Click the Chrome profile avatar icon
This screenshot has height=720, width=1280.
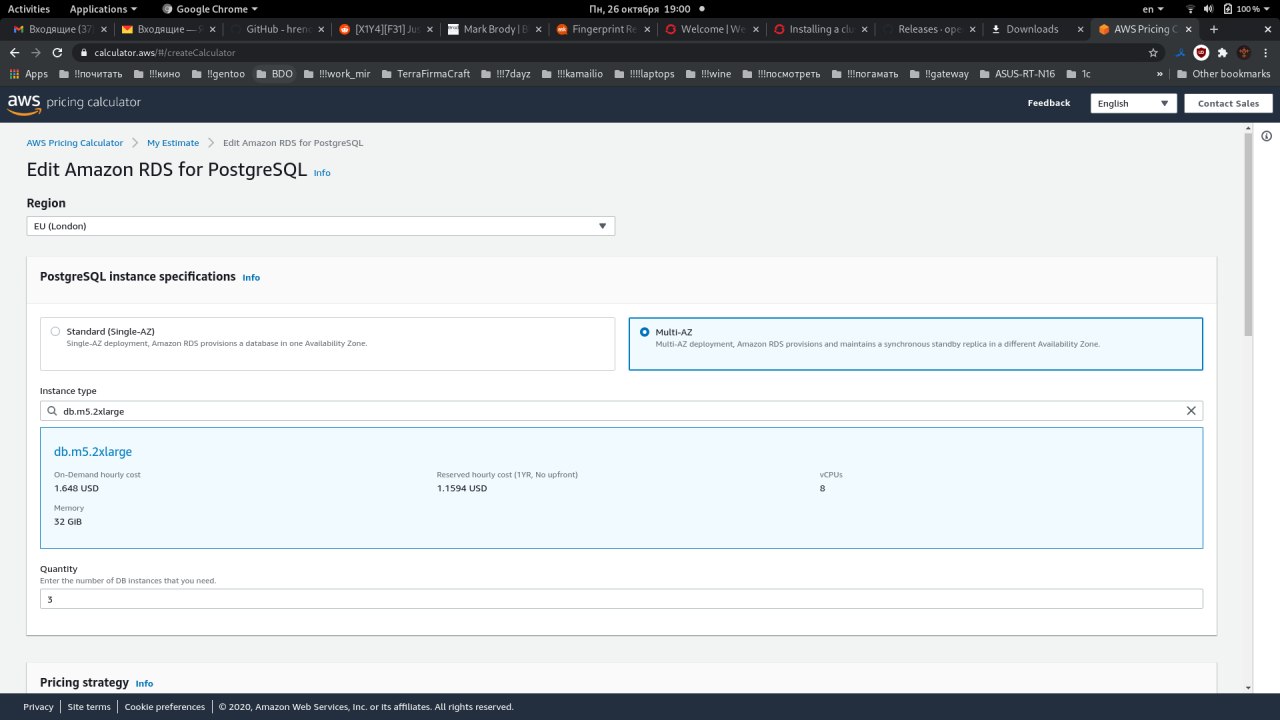1244,52
